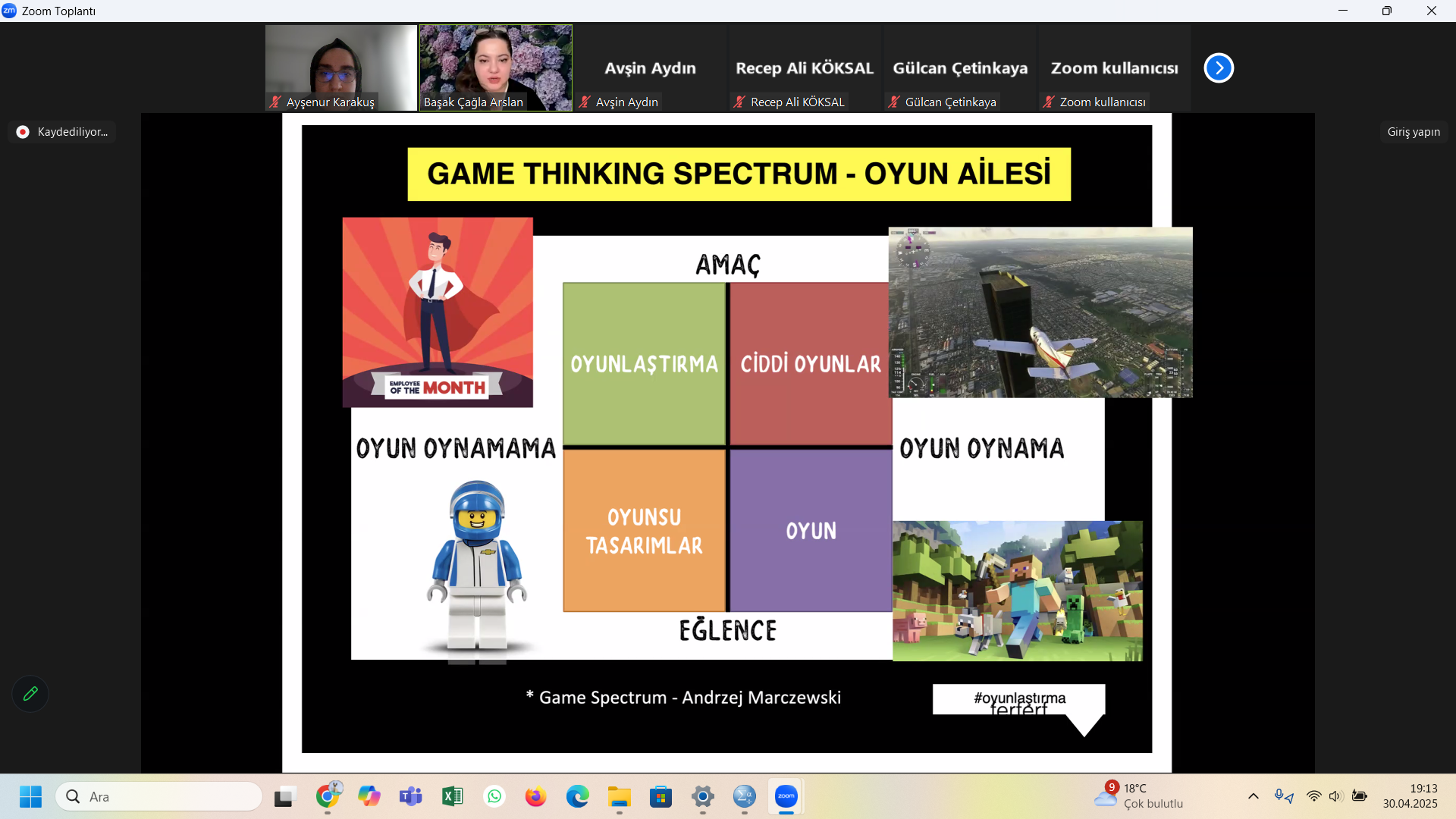Show next participants with blue arrow button
The width and height of the screenshot is (1456, 819).
1219,68
